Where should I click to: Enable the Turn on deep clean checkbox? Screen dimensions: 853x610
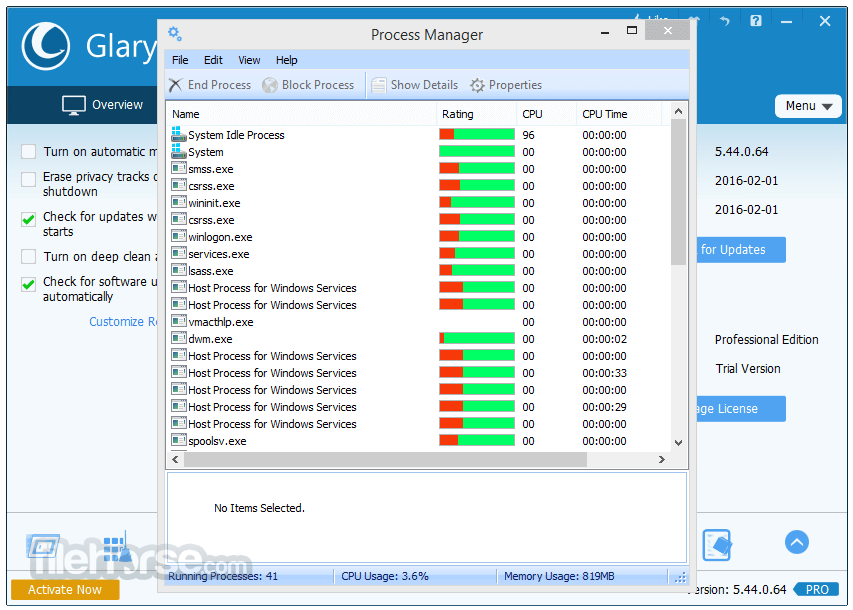coord(28,256)
